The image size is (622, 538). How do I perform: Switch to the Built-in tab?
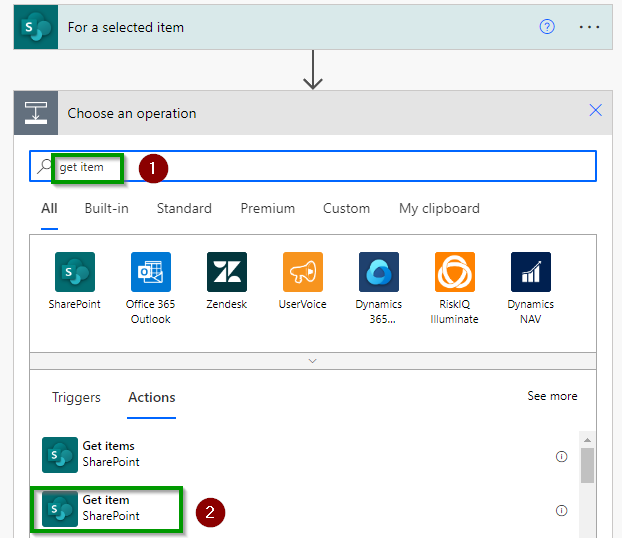(x=106, y=208)
